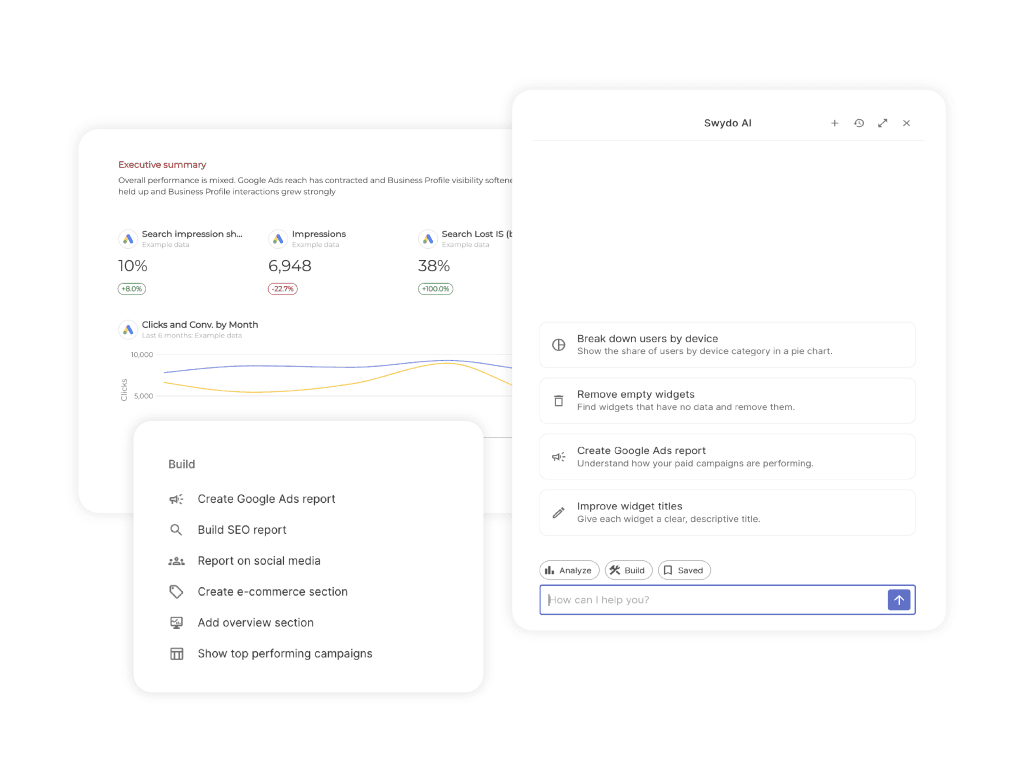The height and width of the screenshot is (781, 1024).
Task: Click the pie chart icon beside Break down users
Action: point(558,345)
